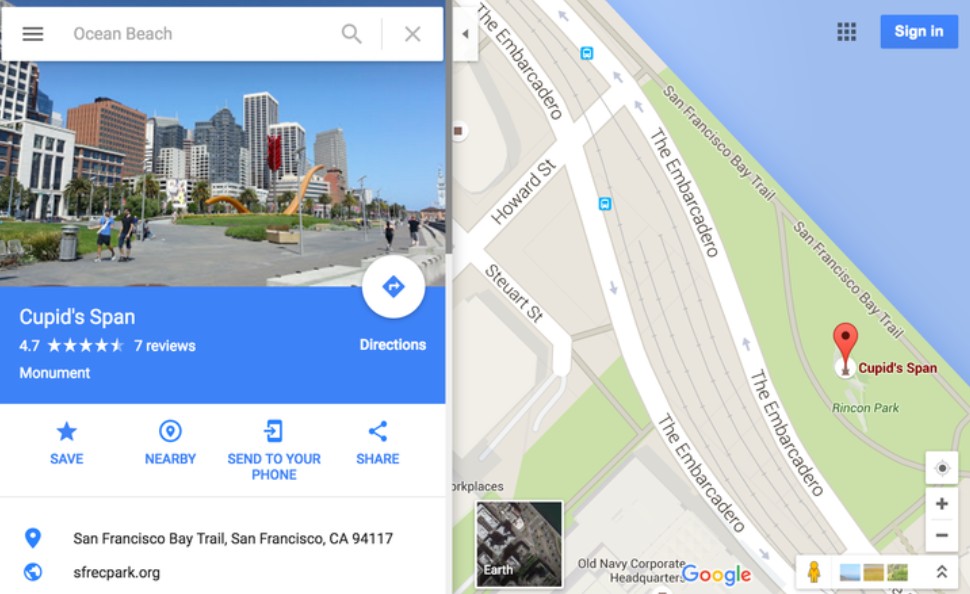Show your location on the map
This screenshot has width=970, height=594.
tap(942, 468)
